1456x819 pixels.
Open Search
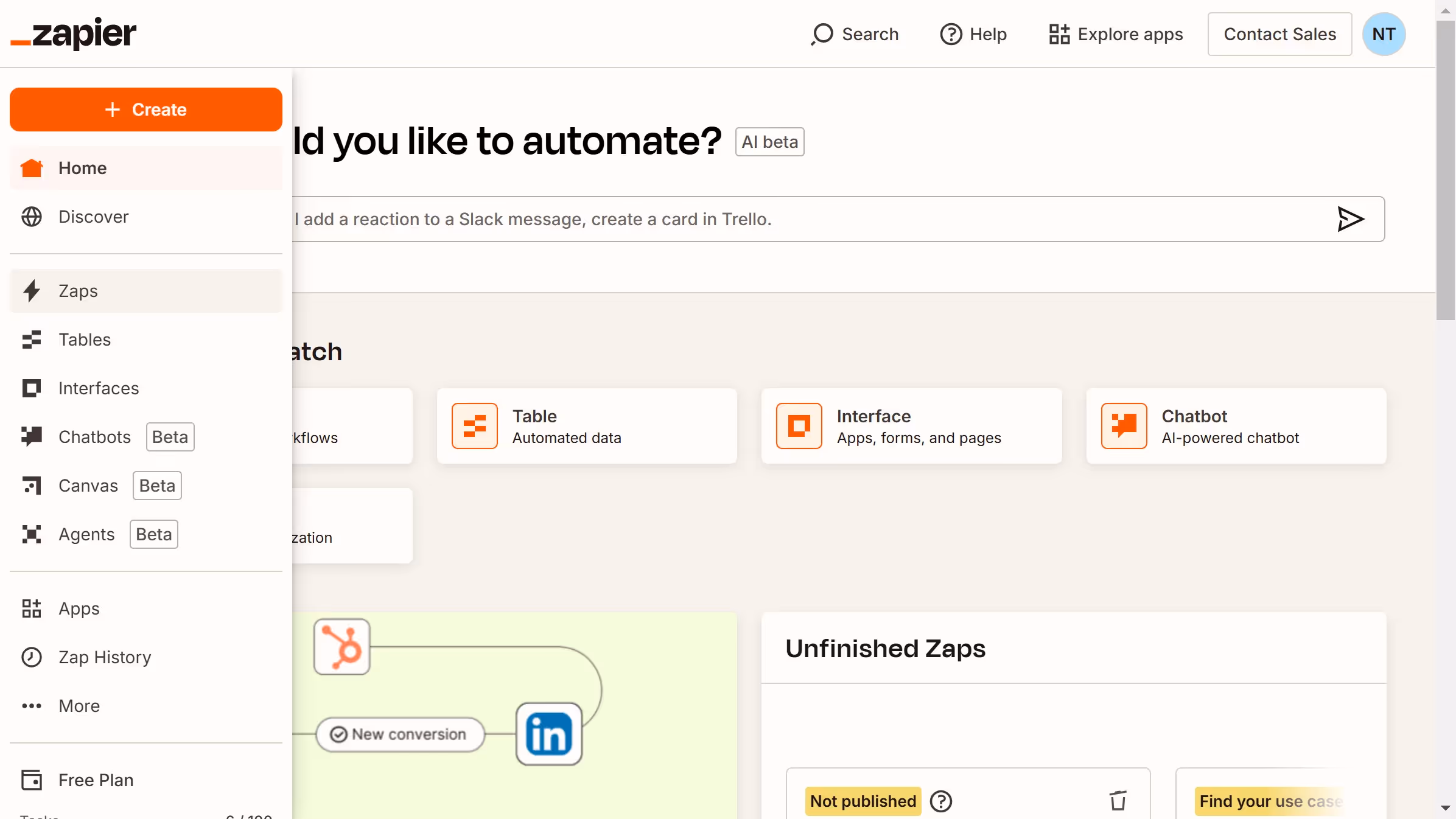[855, 34]
